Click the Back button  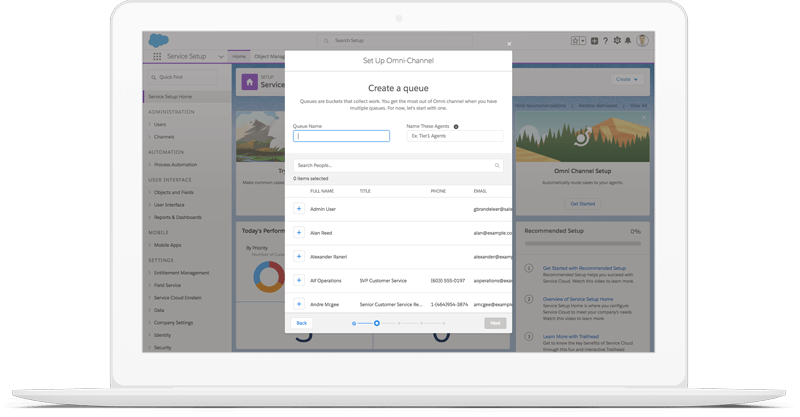(x=301, y=323)
